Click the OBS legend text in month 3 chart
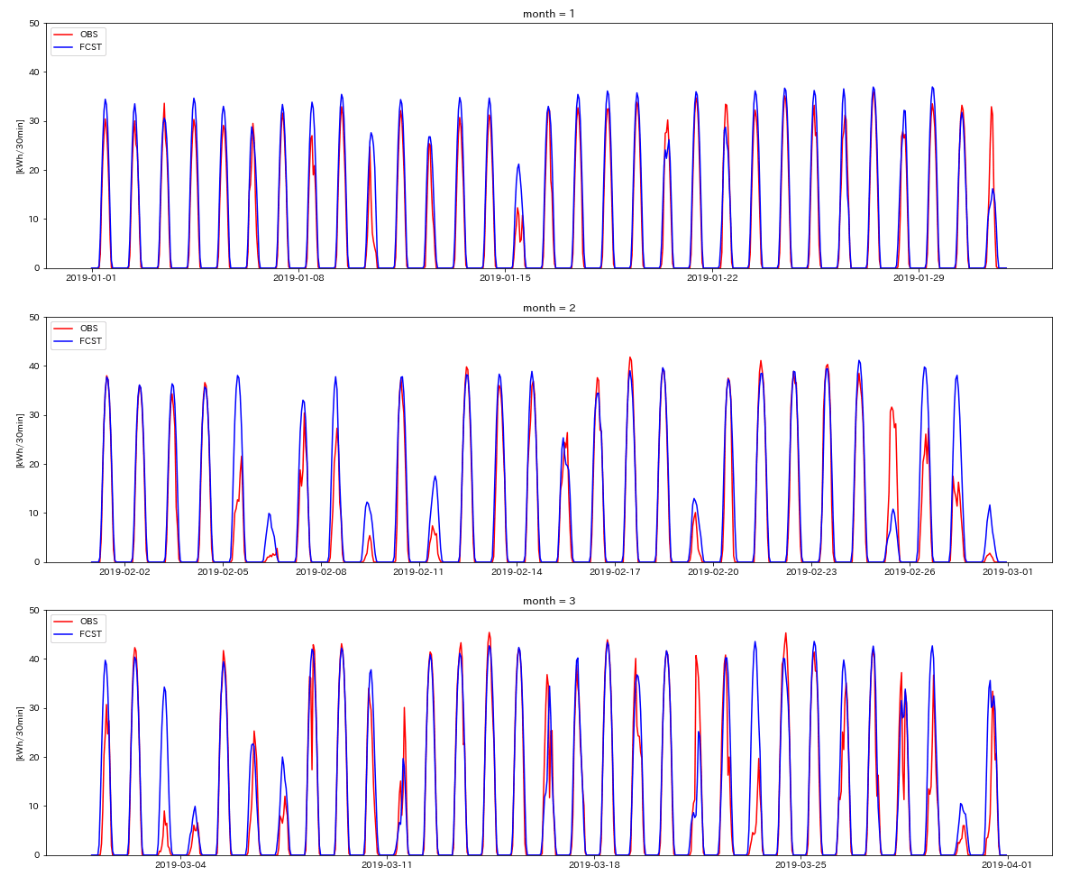The image size is (1073, 881). (89, 621)
